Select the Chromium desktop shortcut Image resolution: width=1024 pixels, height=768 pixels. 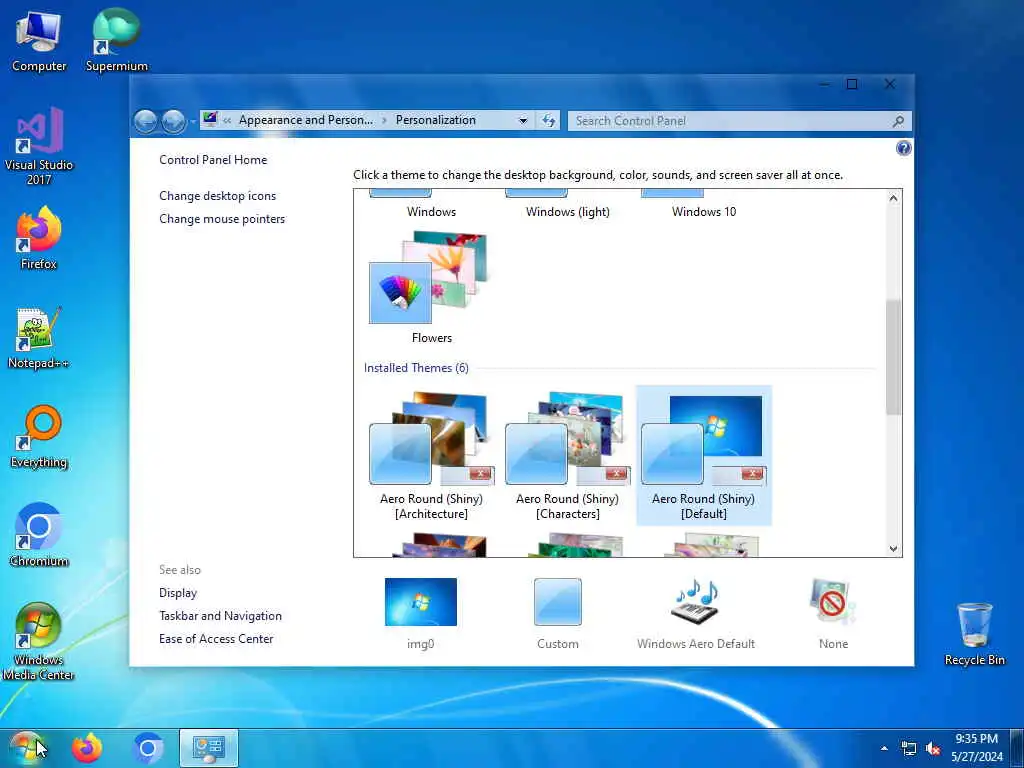coord(39,535)
